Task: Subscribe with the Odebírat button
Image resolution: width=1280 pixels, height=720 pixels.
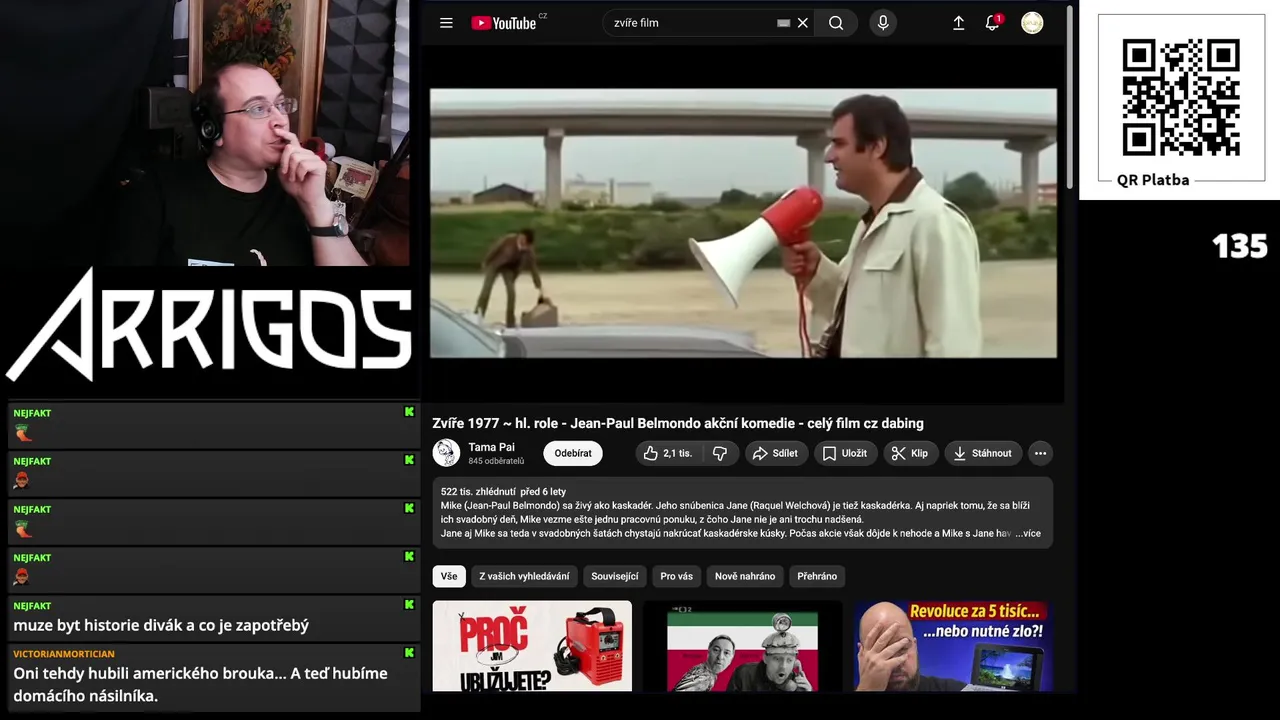Action: click(x=573, y=453)
